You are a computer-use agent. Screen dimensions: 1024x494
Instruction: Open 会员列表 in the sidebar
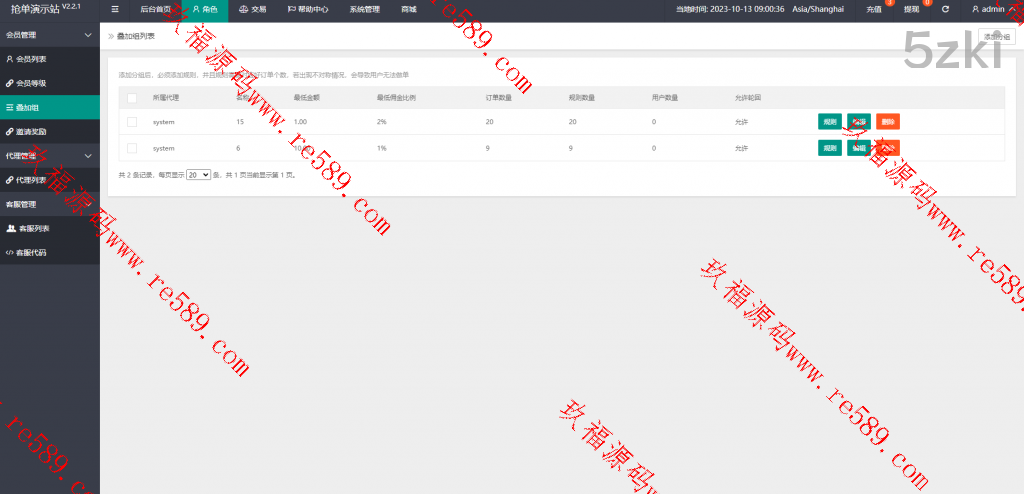click(x=50, y=59)
